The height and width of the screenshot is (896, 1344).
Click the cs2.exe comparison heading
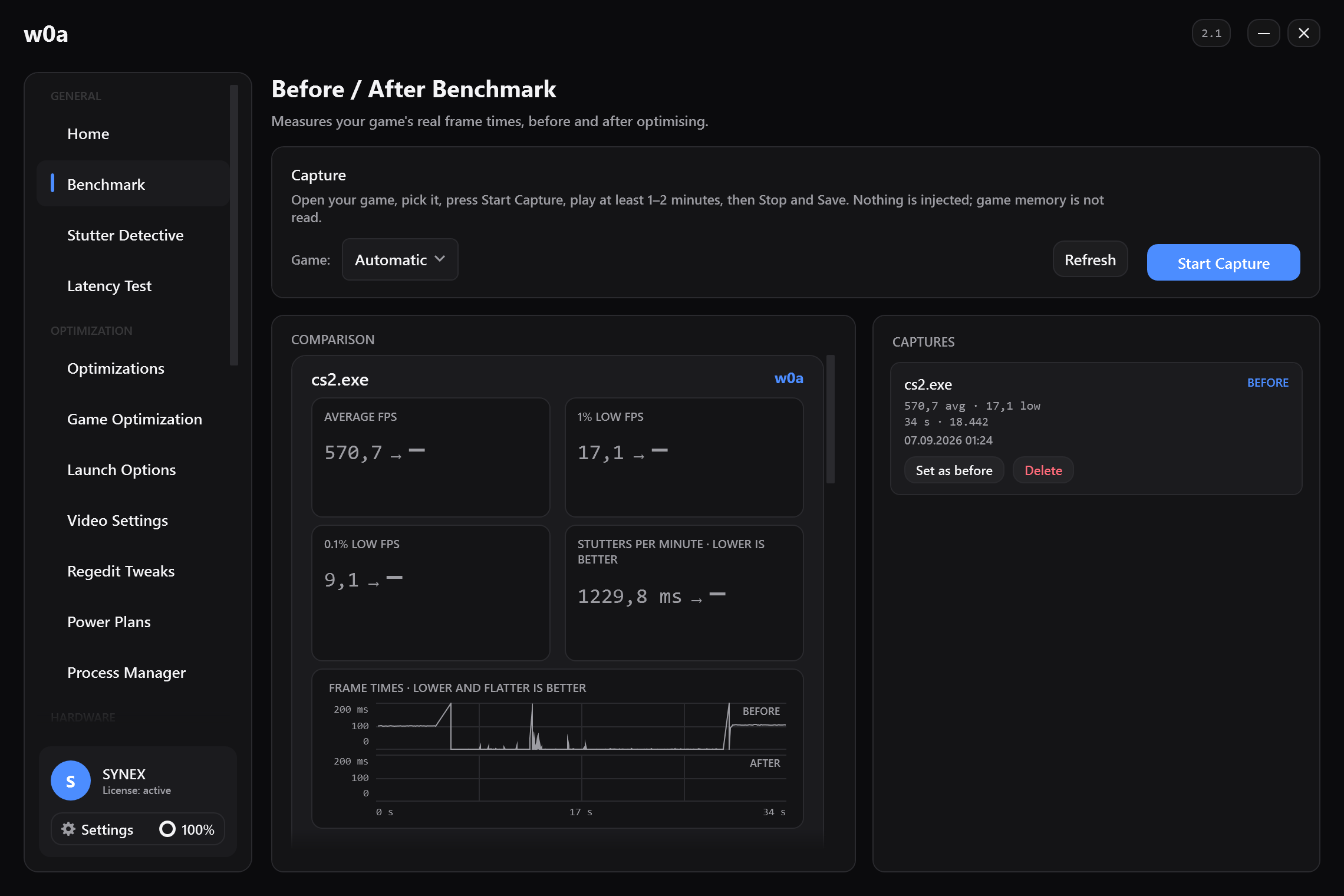tap(340, 380)
